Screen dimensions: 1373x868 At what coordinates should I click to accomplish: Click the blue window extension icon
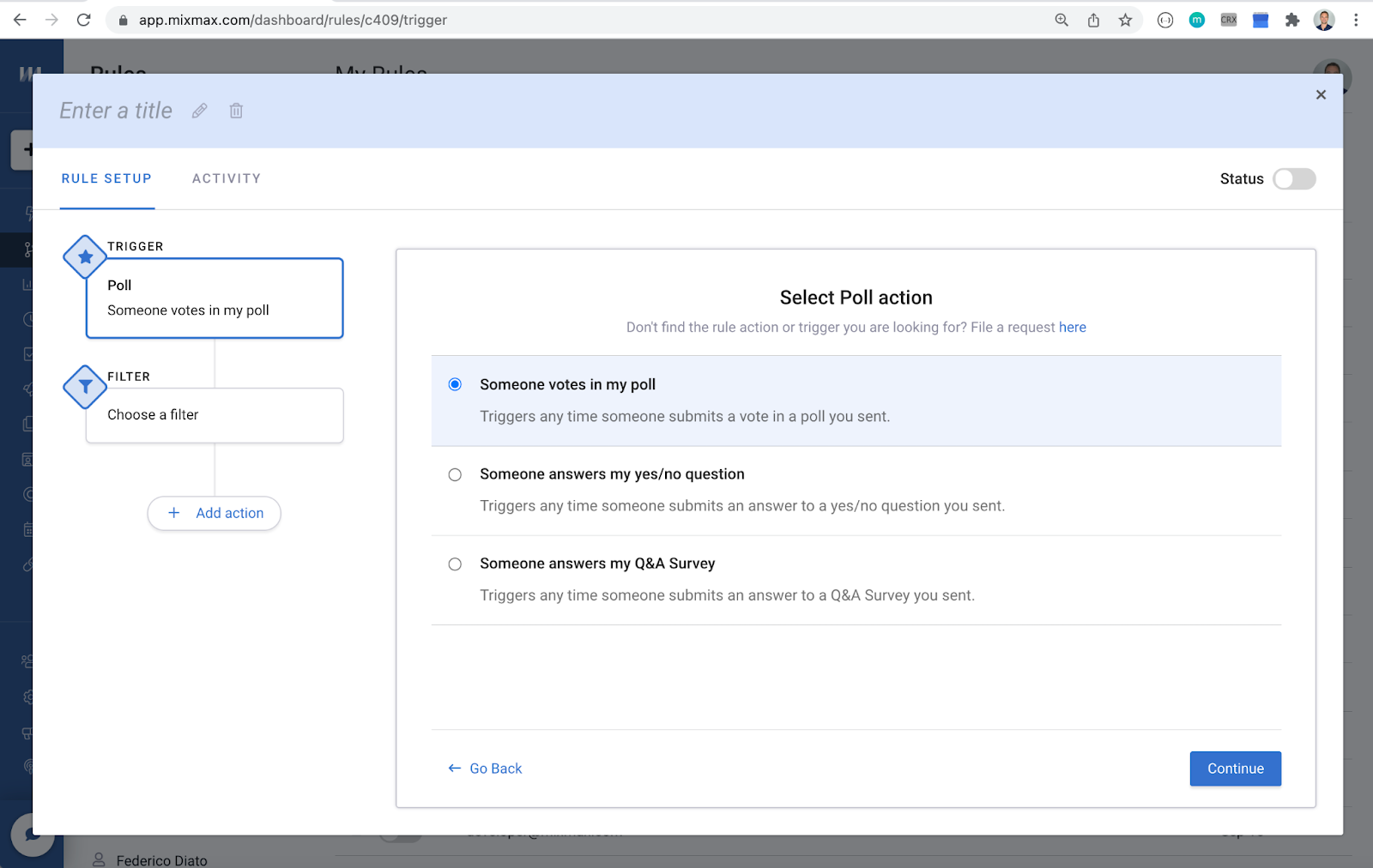click(x=1261, y=20)
